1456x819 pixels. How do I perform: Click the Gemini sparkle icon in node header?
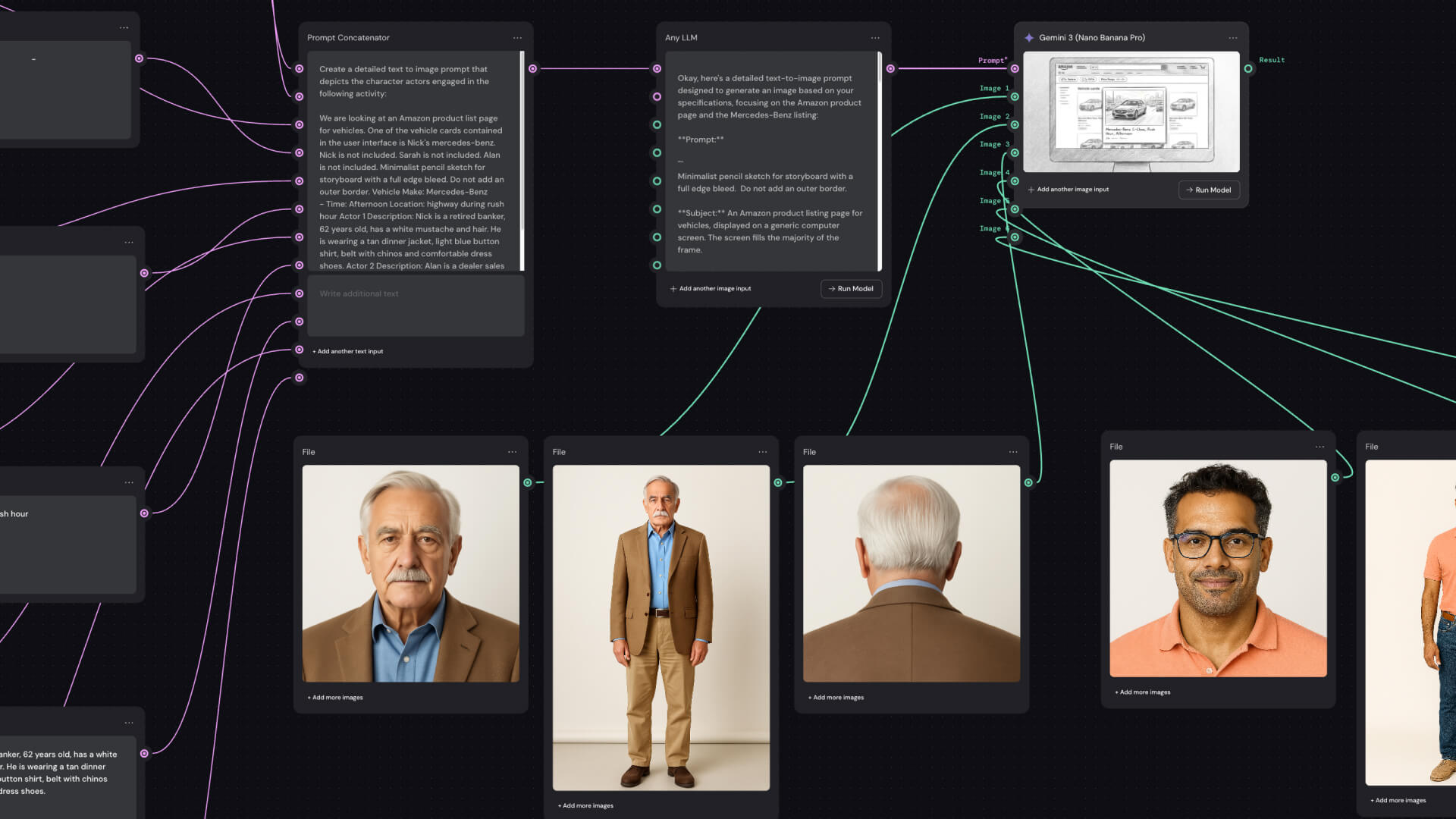1029,38
